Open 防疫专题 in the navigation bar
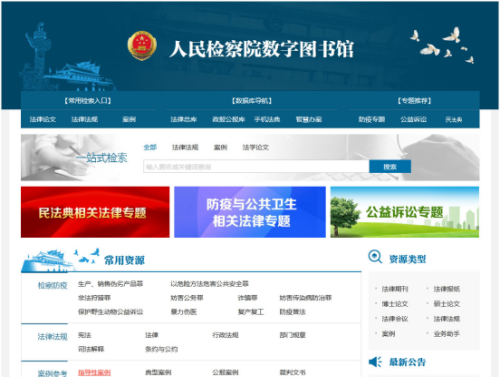 (372, 119)
